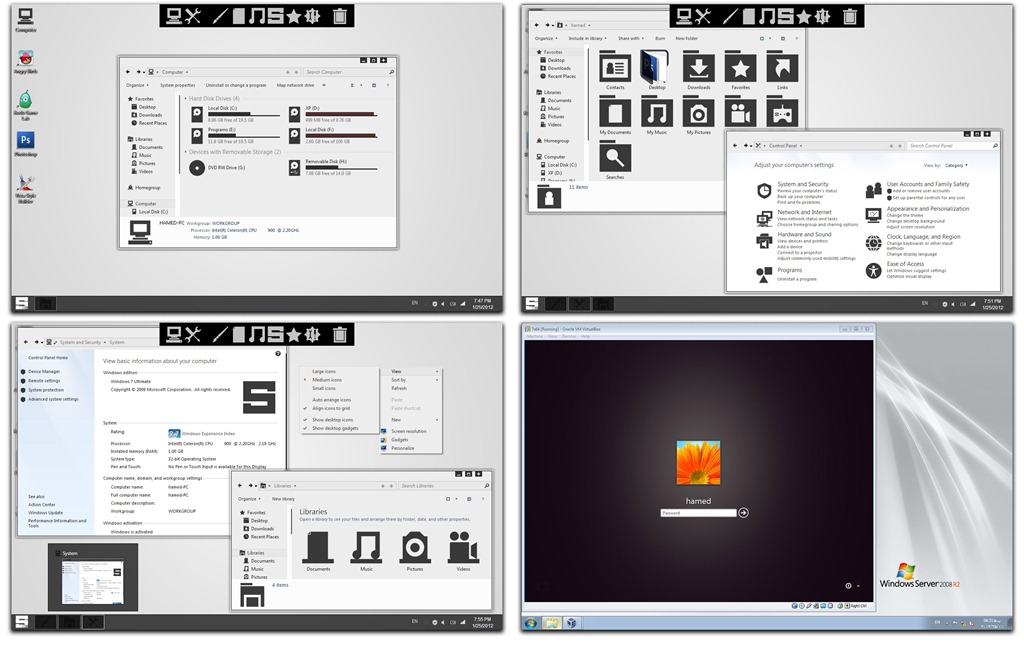The width and height of the screenshot is (1024, 647).
Task: Open the Documents library large icon
Action: click(318, 547)
